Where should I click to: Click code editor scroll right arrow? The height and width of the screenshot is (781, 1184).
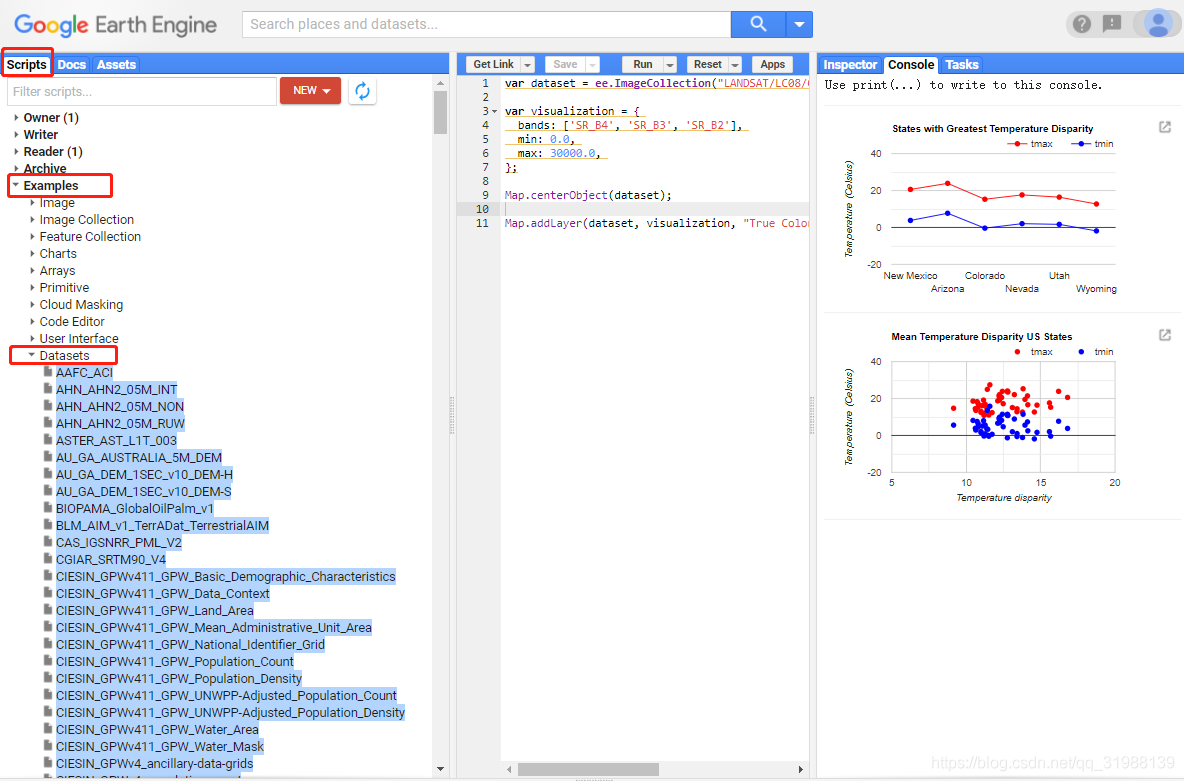pyautogui.click(x=800, y=769)
